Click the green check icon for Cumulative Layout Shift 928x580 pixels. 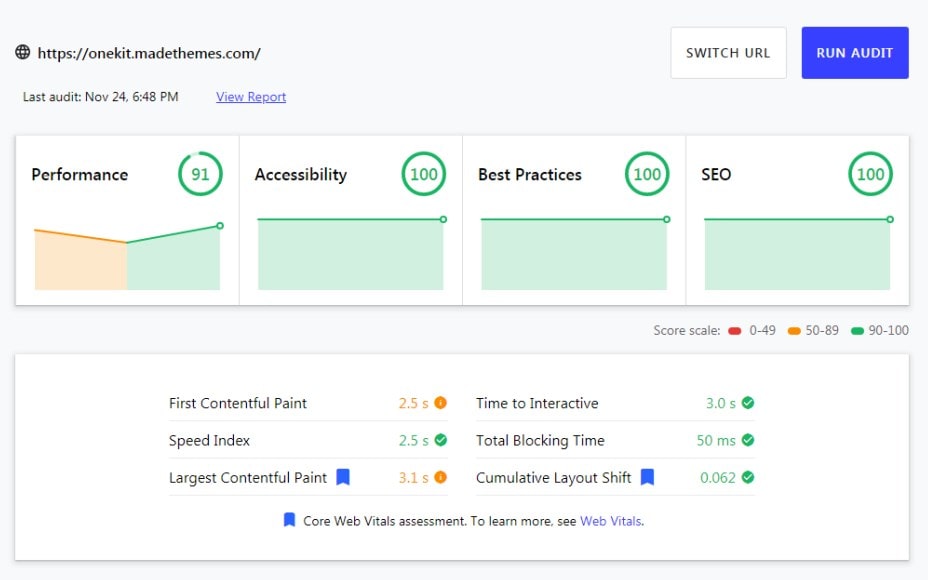(x=748, y=477)
